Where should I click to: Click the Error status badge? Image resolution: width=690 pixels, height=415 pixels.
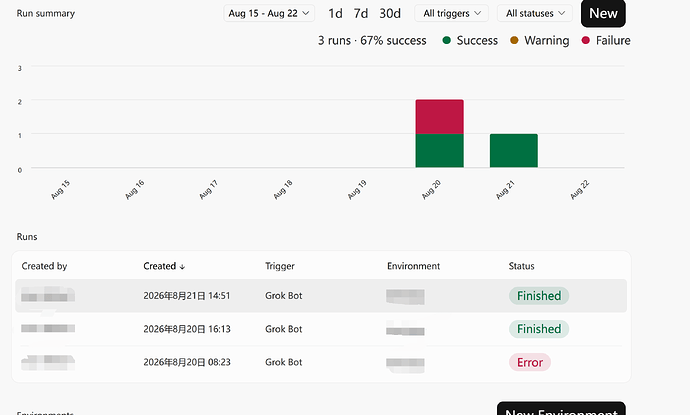tap(530, 362)
